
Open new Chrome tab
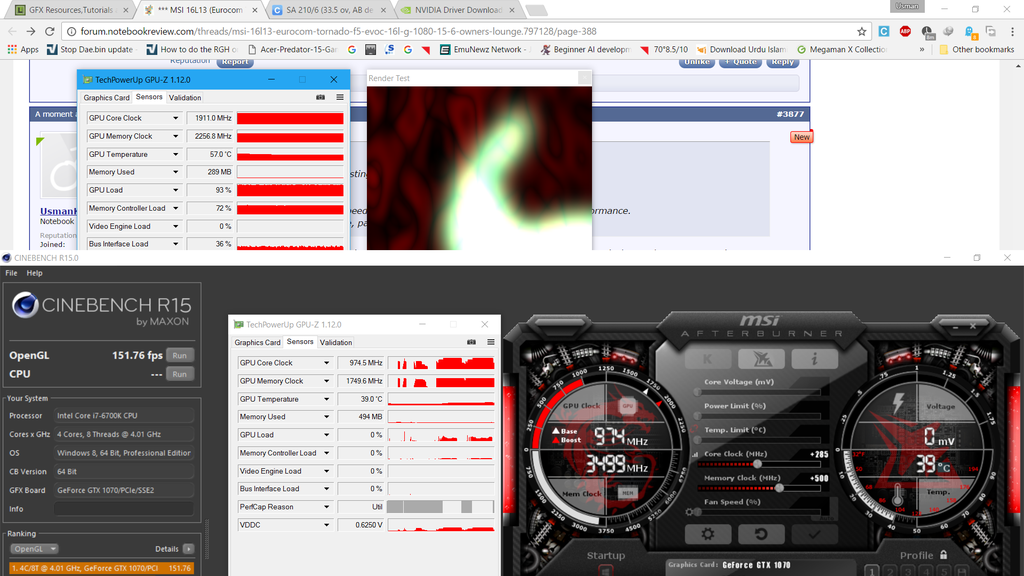click(x=536, y=10)
